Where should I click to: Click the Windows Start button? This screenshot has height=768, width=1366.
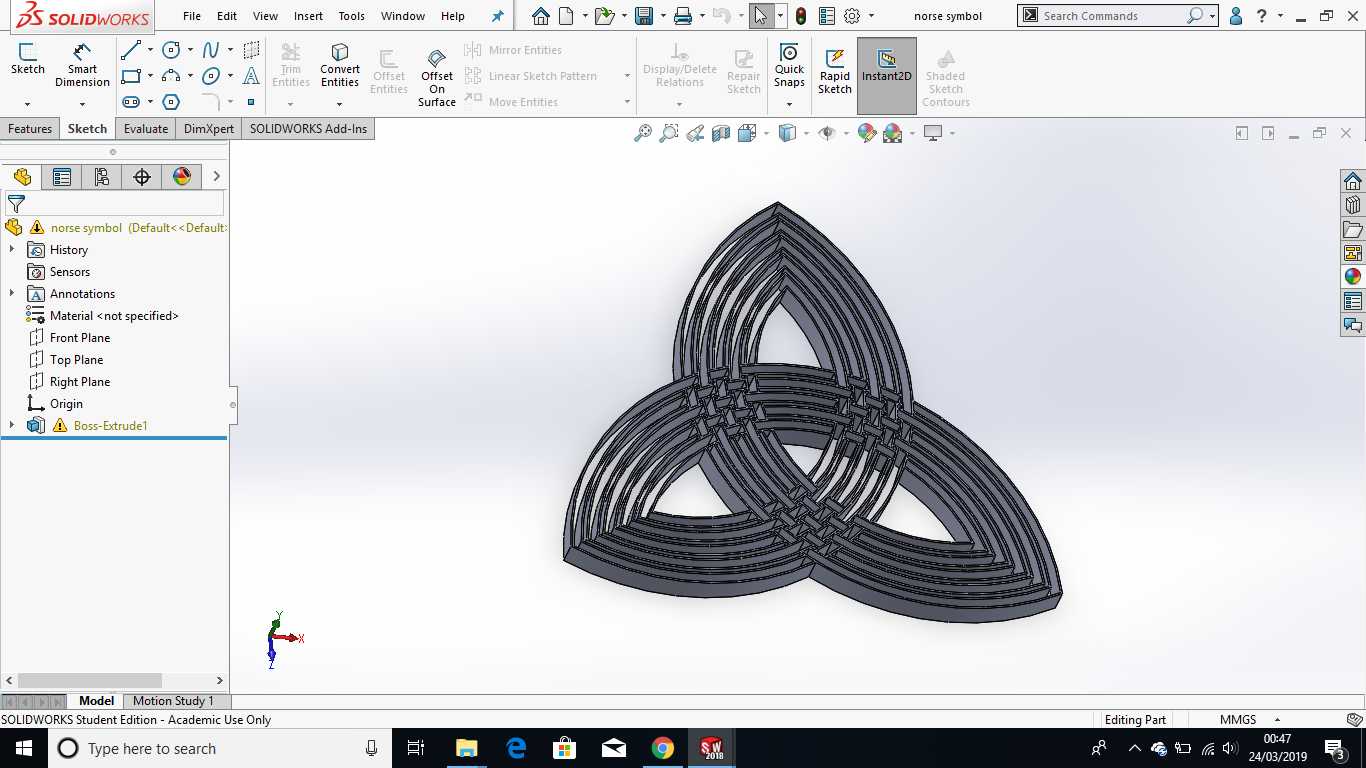coord(23,748)
